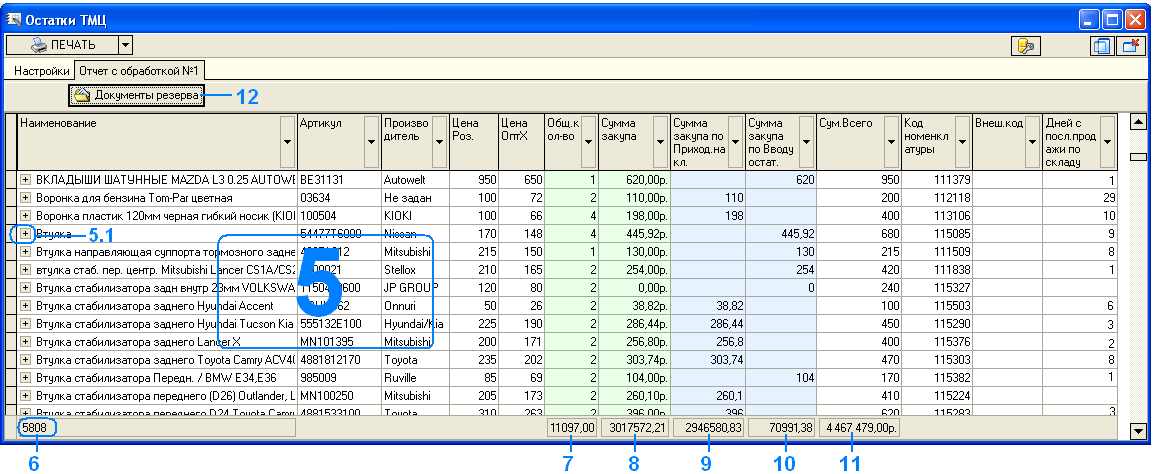The width and height of the screenshot is (1153, 474).
Task: Open the Общ.кол-во column filter dropdown
Action: pyautogui.click(x=588, y=142)
